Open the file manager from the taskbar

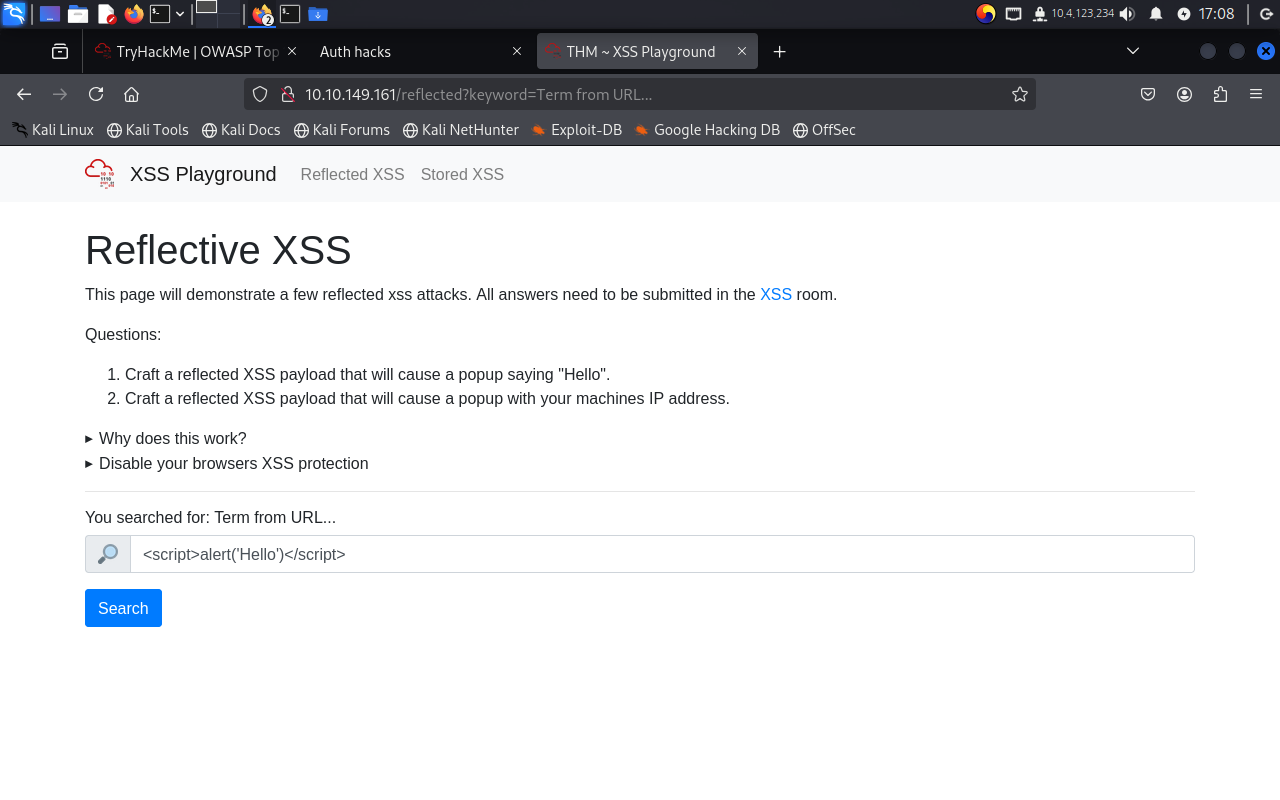[x=77, y=13]
